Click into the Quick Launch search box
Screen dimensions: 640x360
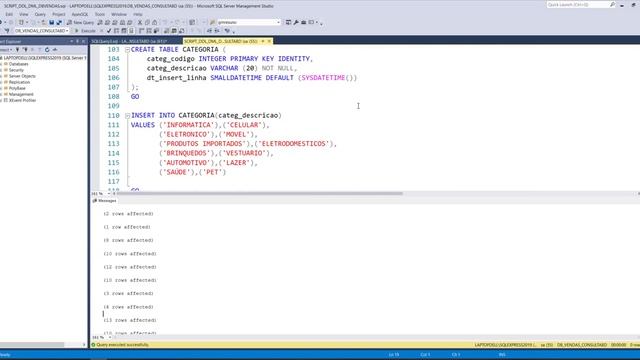coord(578,5)
